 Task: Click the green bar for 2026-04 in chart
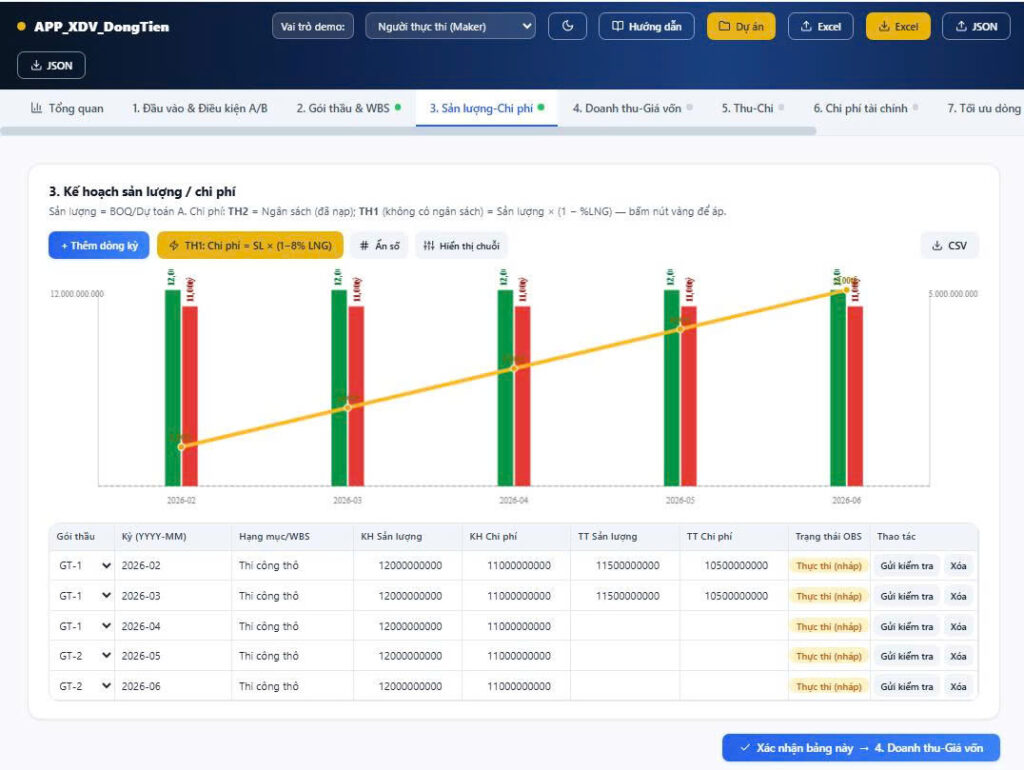point(505,388)
